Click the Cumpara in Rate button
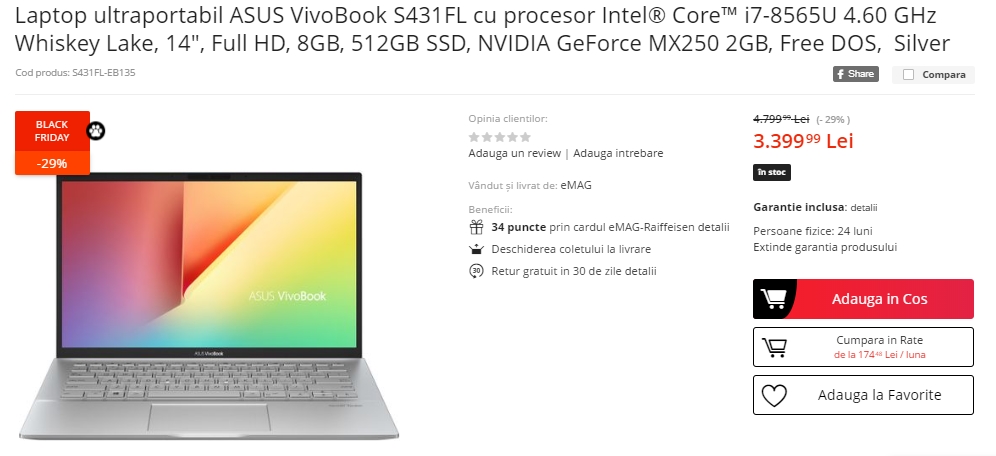This screenshot has height=456, width=996. point(863,347)
